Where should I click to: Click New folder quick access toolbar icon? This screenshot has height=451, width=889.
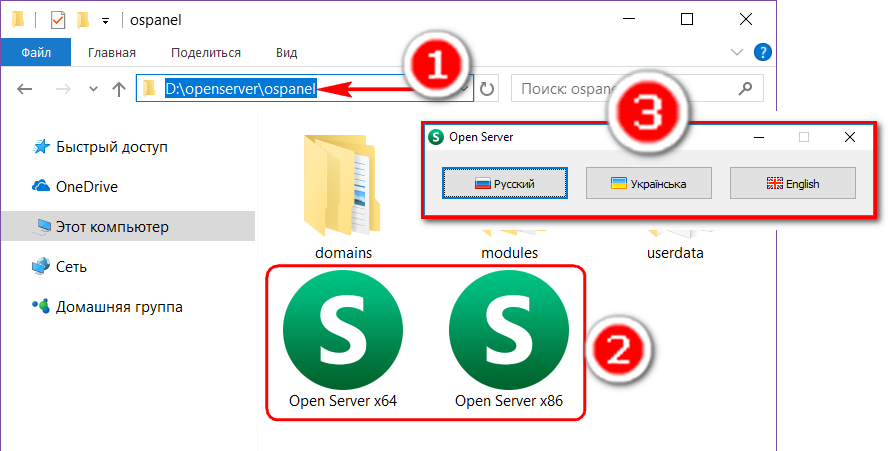83,20
